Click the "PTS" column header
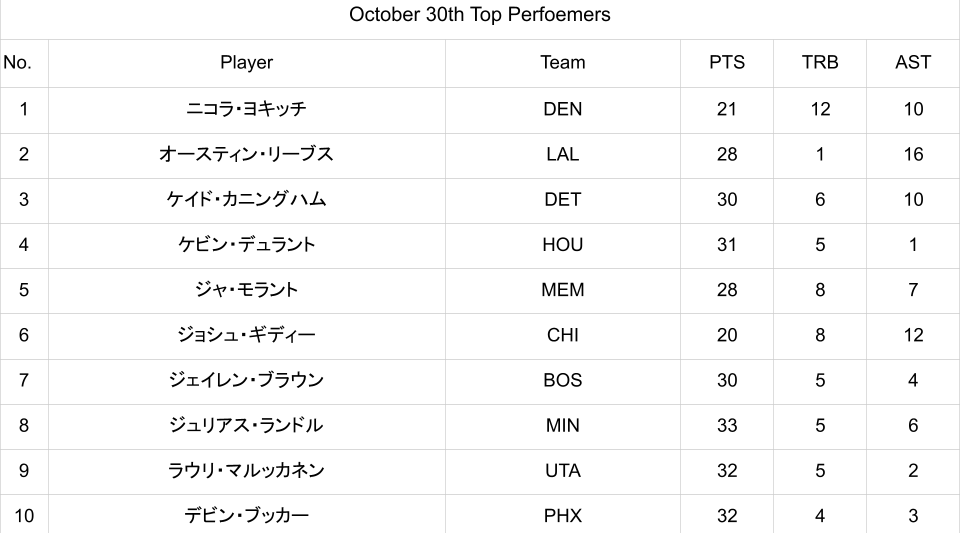The width and height of the screenshot is (960, 533). point(727,62)
